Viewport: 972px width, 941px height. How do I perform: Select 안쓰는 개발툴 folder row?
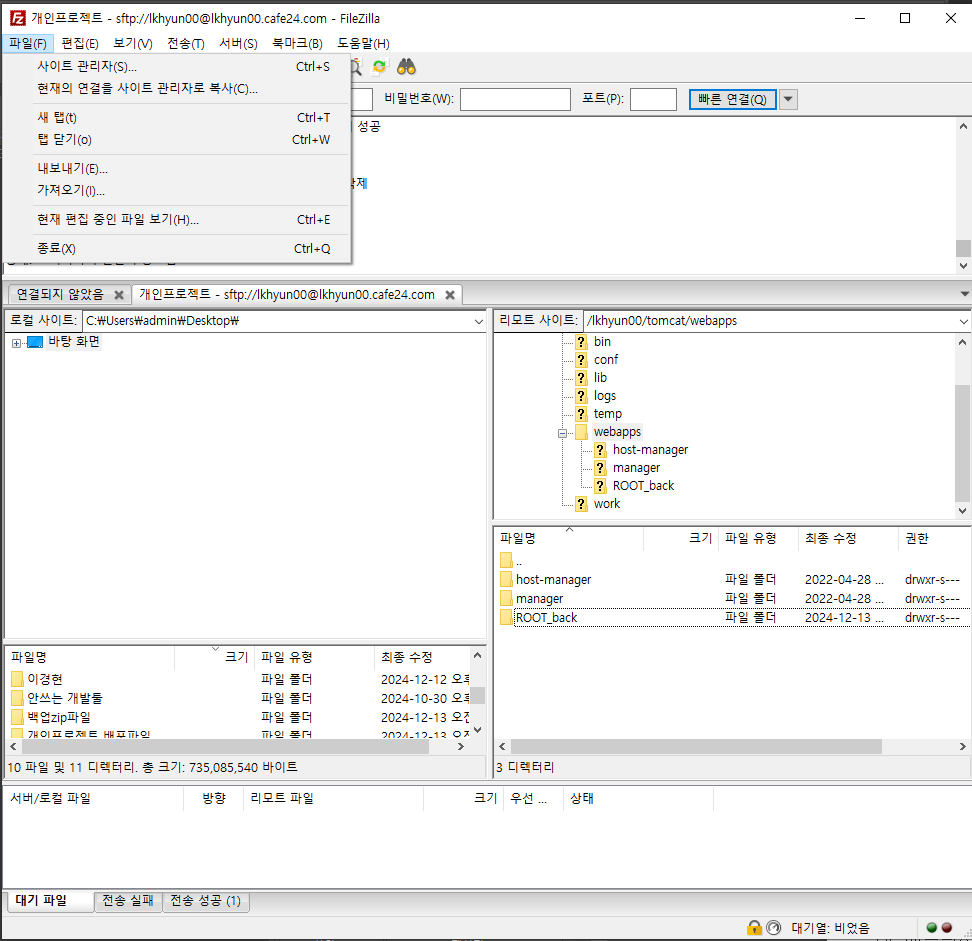(x=239, y=698)
